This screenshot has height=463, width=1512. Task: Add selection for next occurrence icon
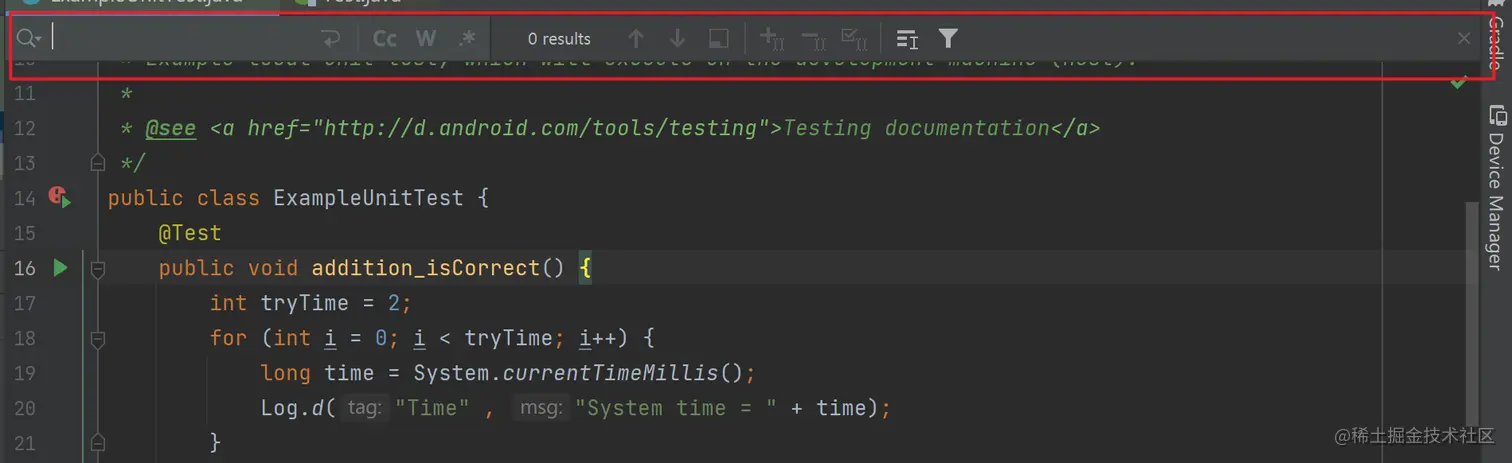coord(771,39)
